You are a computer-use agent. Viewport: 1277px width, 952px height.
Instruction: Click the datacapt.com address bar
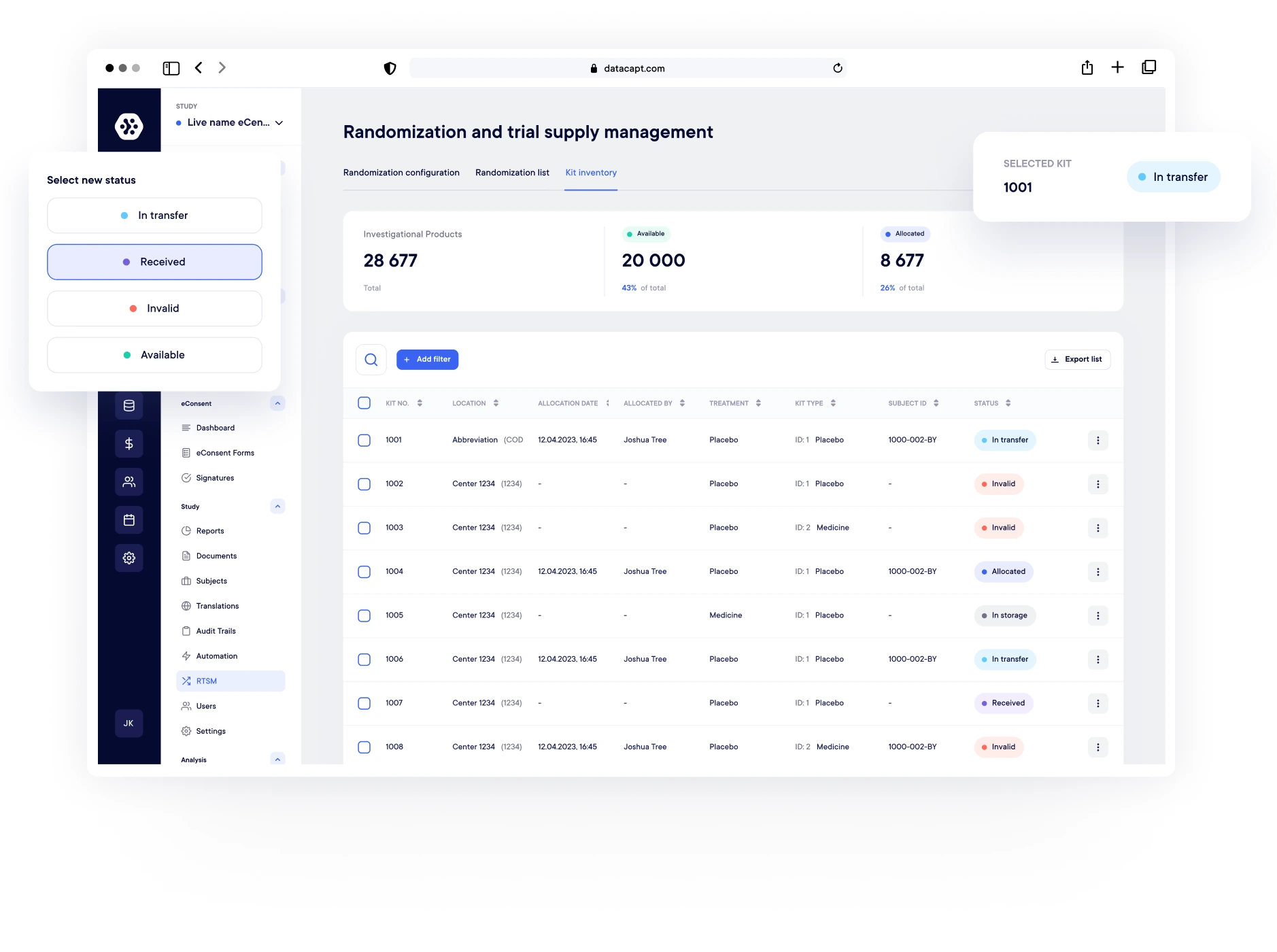coord(628,68)
